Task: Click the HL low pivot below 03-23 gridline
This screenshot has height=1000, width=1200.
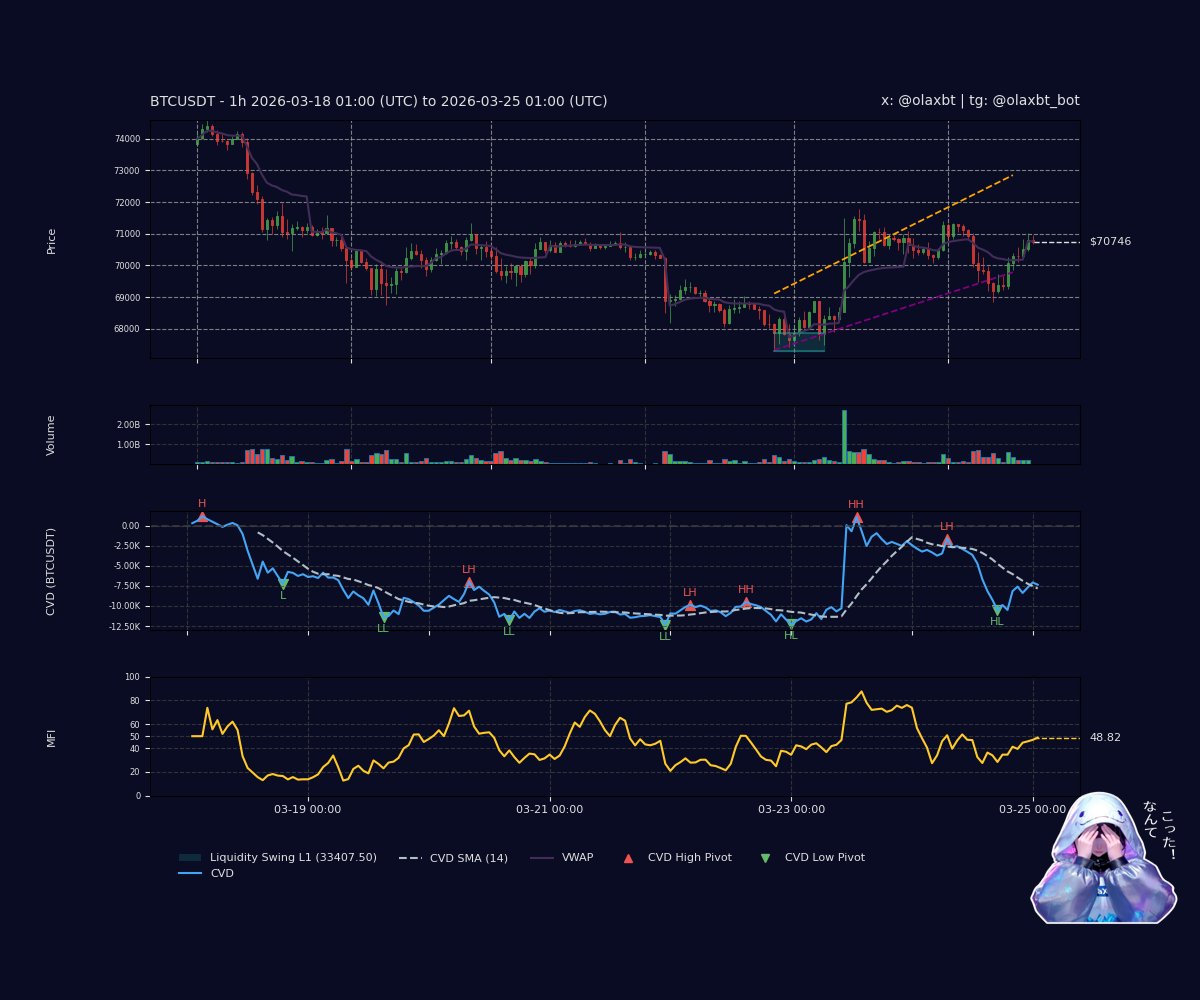Action: [791, 624]
